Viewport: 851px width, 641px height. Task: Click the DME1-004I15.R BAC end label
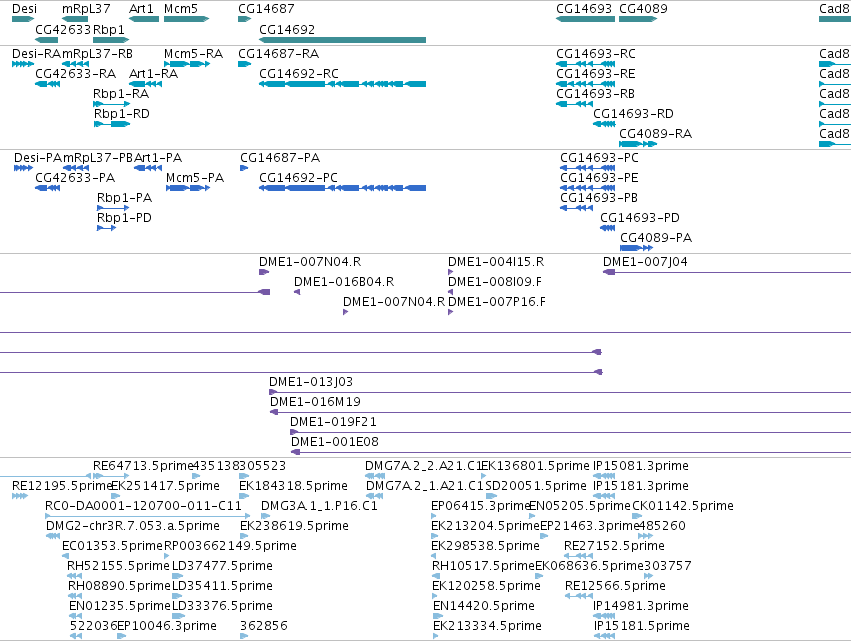click(x=496, y=262)
